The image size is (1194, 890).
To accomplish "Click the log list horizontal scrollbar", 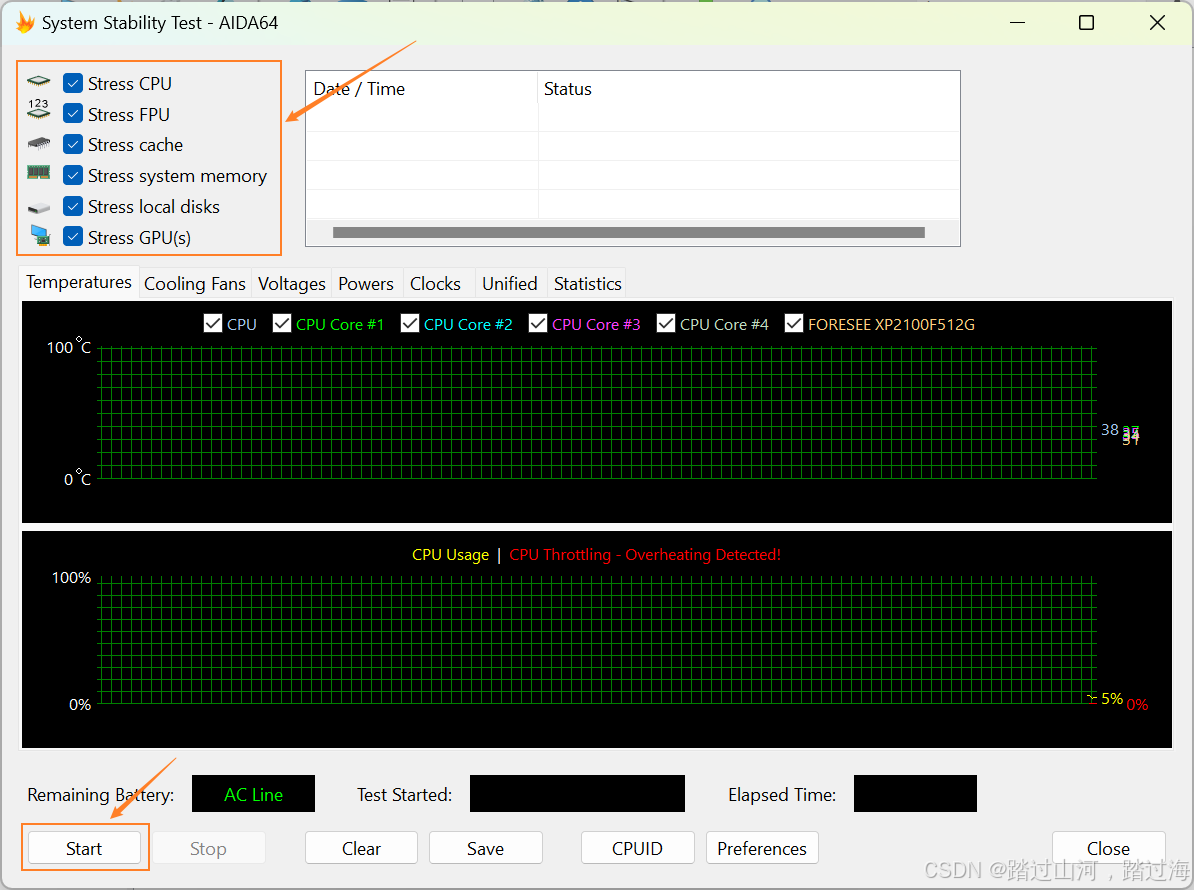I will tap(629, 233).
